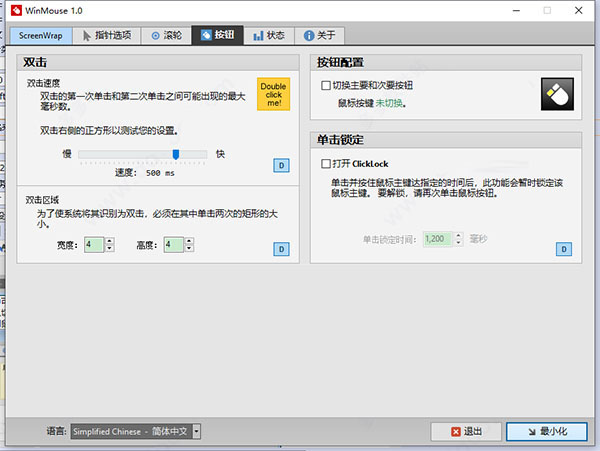Click the wheel icon on 滚轮 tab
Image resolution: width=600 pixels, height=451 pixels.
[155, 36]
